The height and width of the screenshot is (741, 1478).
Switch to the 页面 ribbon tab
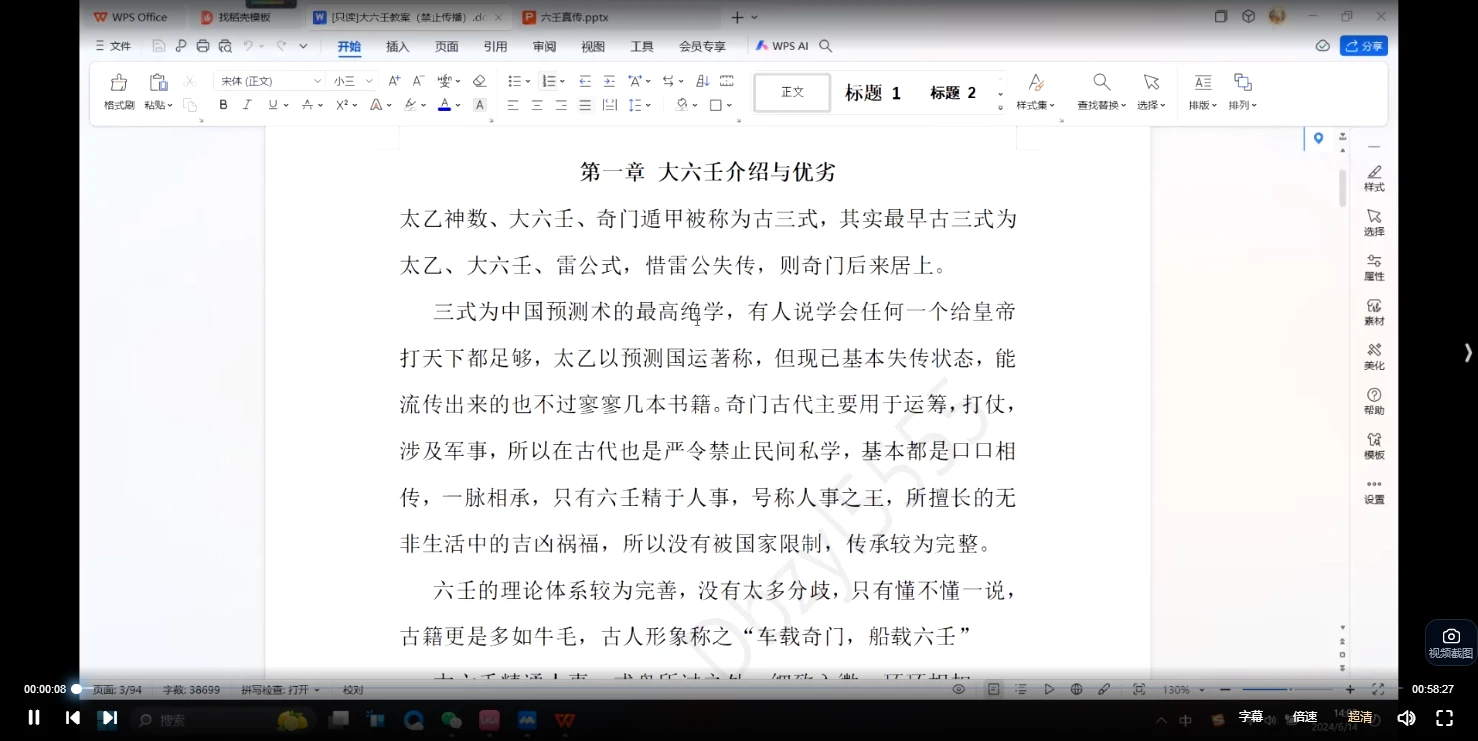[x=446, y=47]
